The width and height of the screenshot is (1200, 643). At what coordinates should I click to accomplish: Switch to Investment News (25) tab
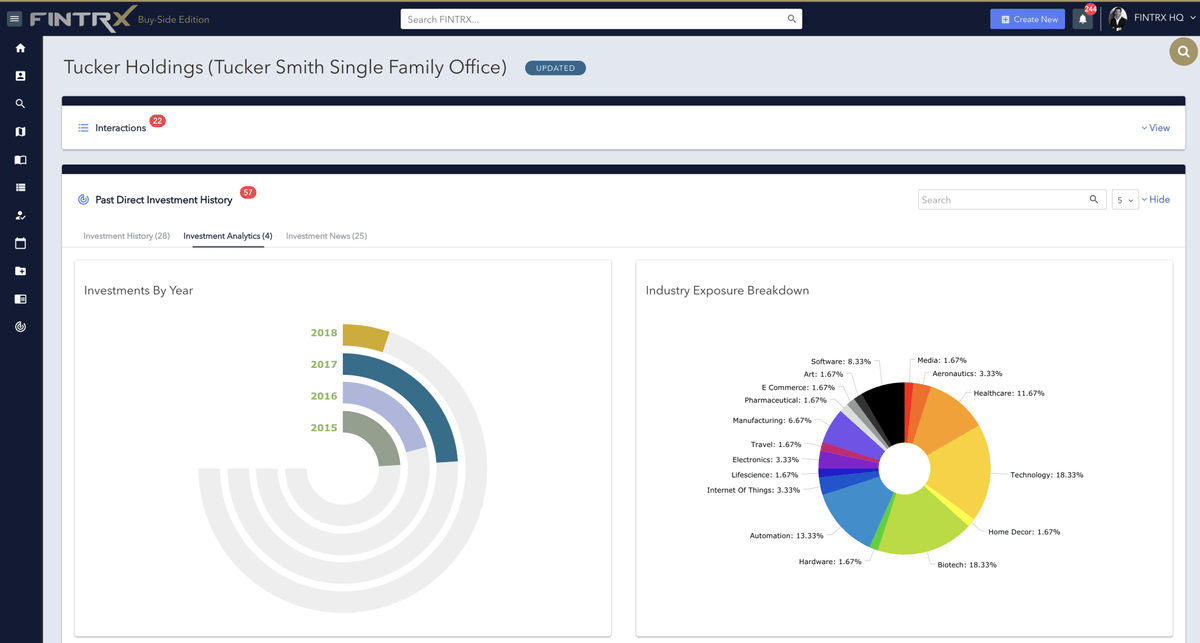[326, 236]
